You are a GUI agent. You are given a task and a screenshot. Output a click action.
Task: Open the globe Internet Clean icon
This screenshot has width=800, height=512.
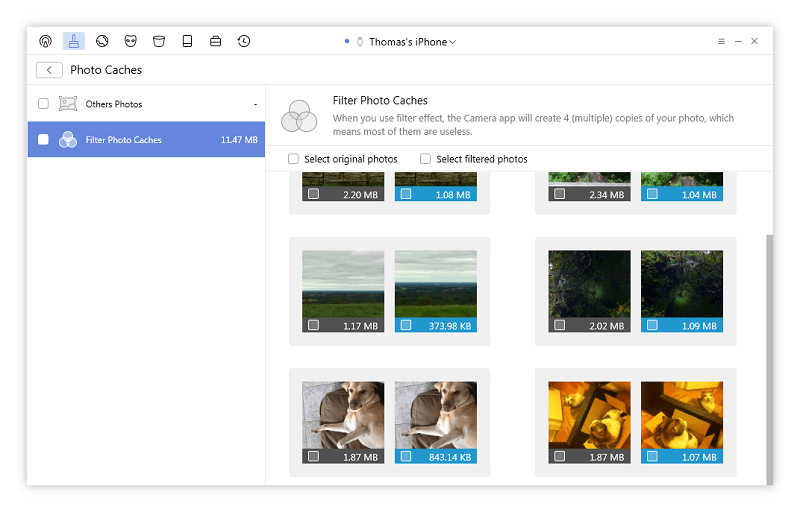102,41
